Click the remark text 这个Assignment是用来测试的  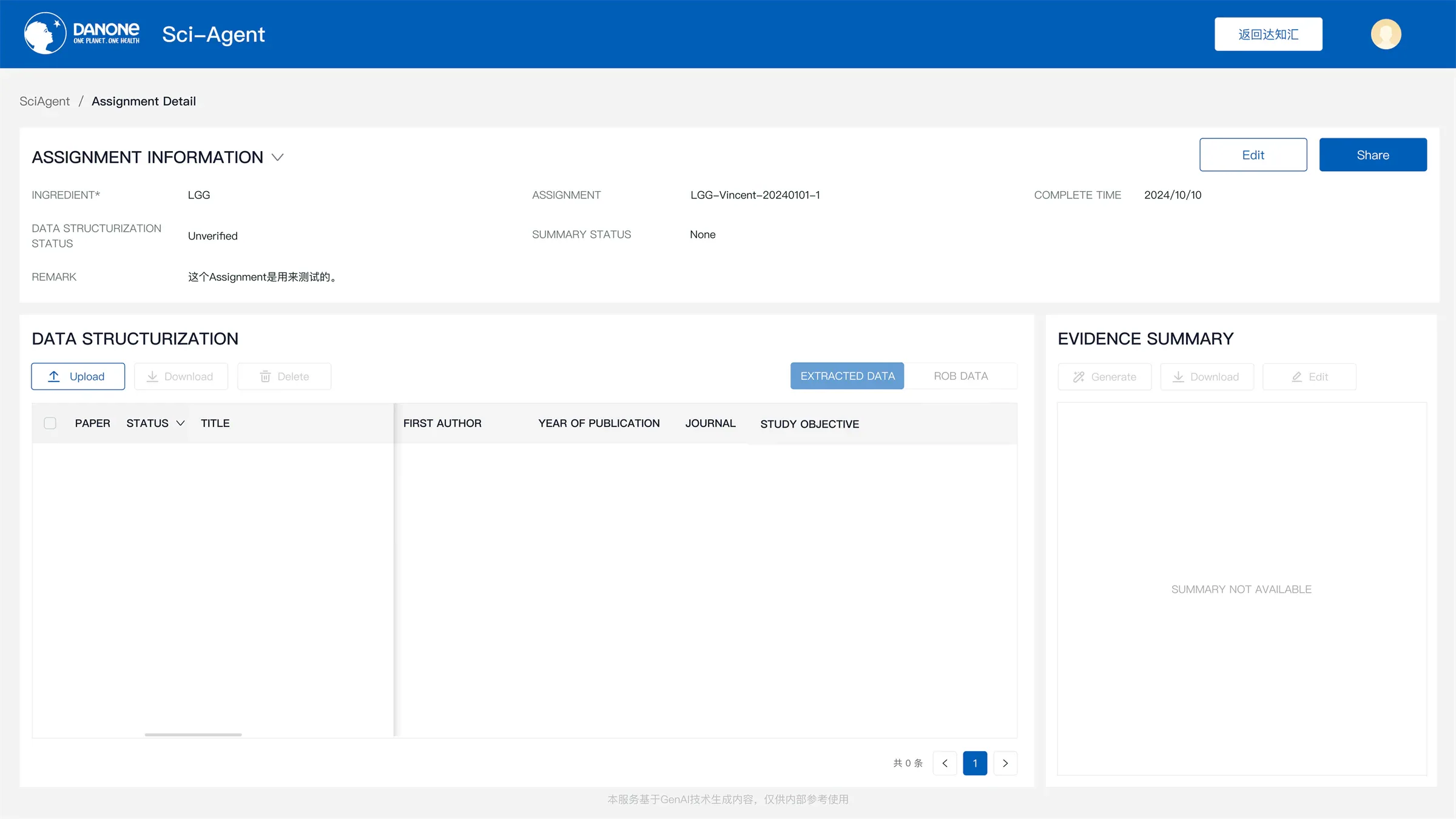click(x=262, y=277)
